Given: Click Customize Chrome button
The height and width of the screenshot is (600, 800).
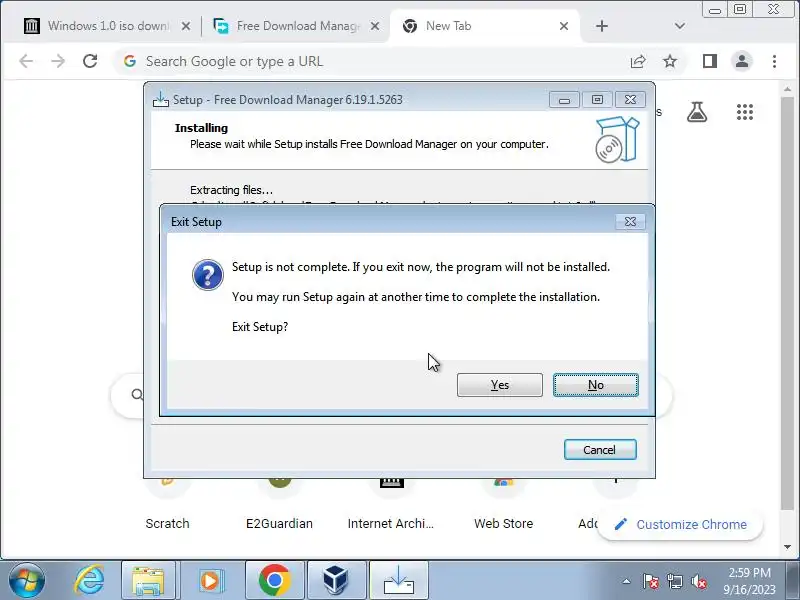Looking at the screenshot, I should pyautogui.click(x=681, y=524).
